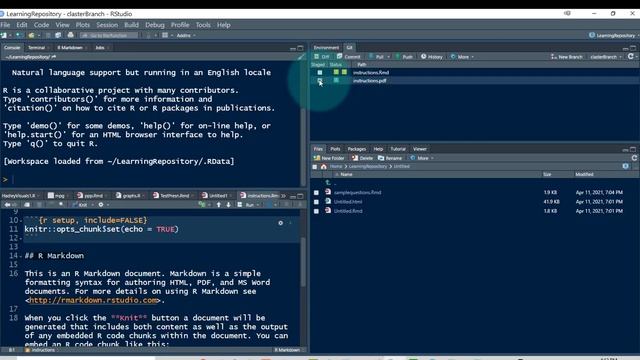This screenshot has height=360, width=640.
Task: Check the Untitled.html file checkbox
Action: pyautogui.click(x=316, y=202)
